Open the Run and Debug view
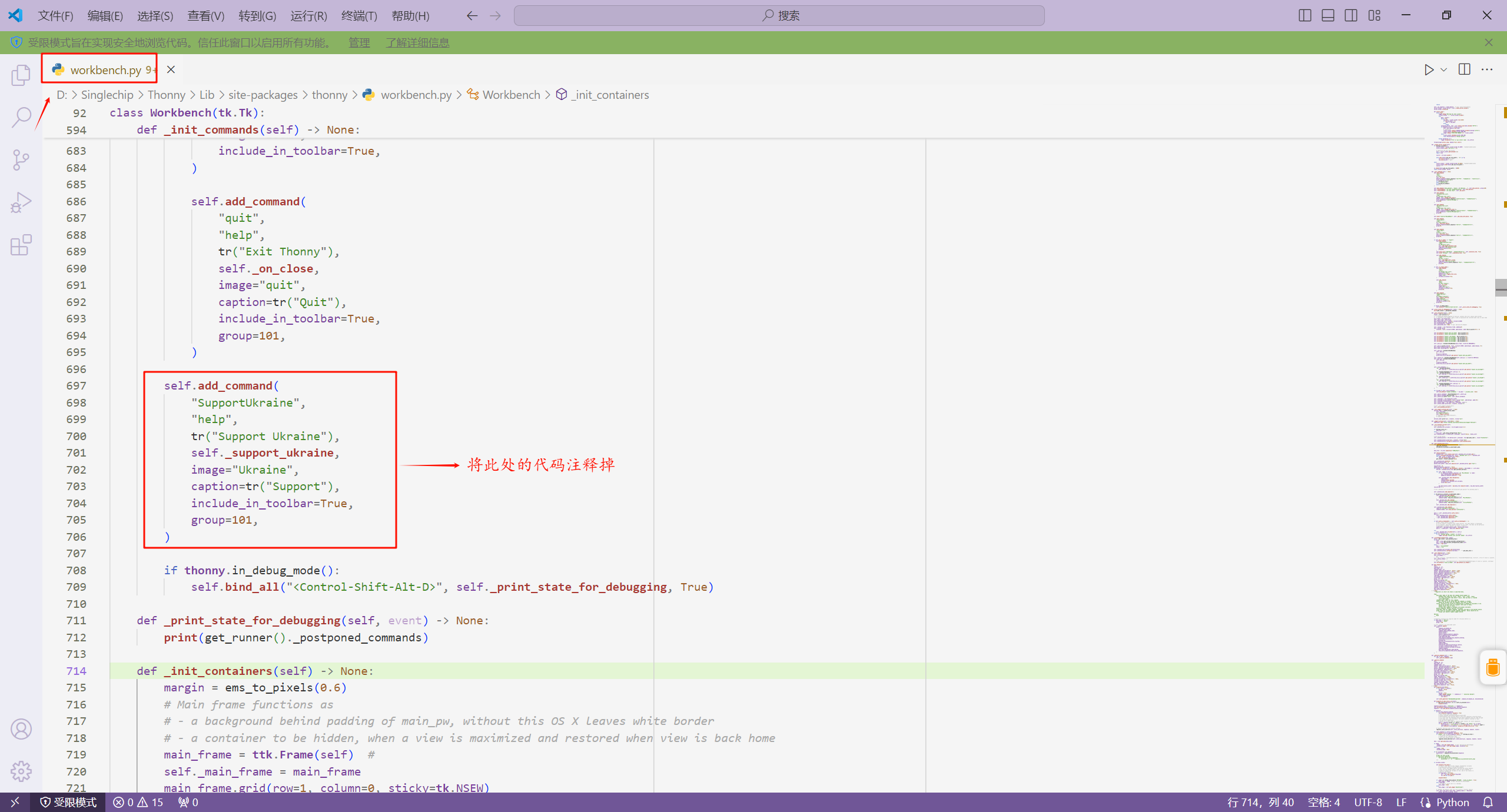1507x812 pixels. (x=21, y=202)
